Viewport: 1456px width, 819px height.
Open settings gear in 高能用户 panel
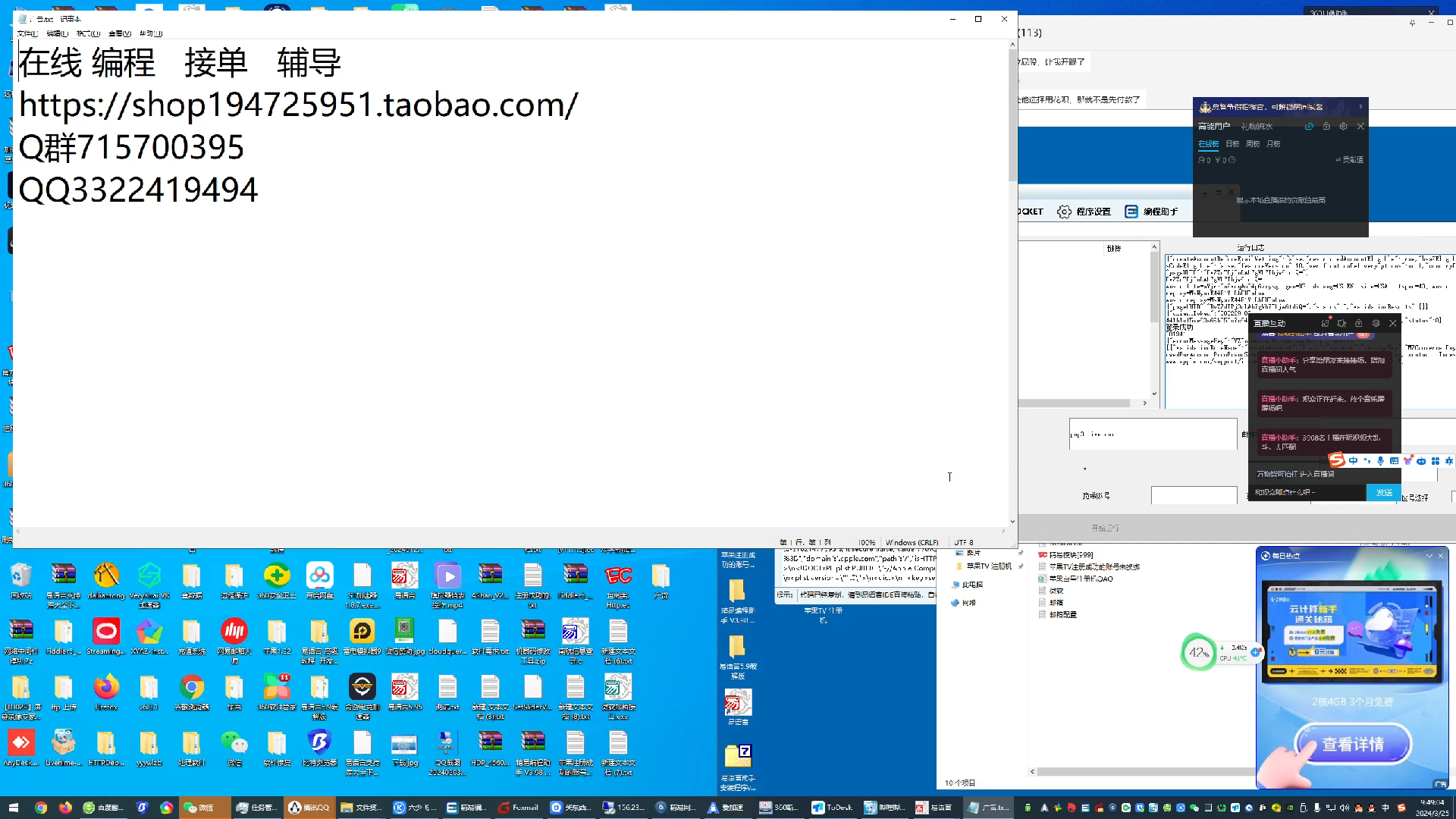(x=1343, y=127)
